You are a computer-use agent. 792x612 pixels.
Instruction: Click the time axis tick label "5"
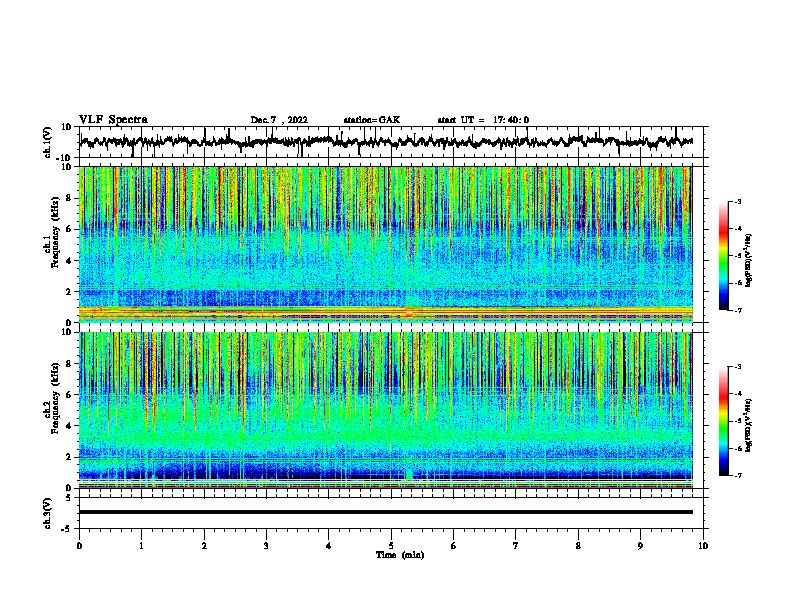(391, 546)
